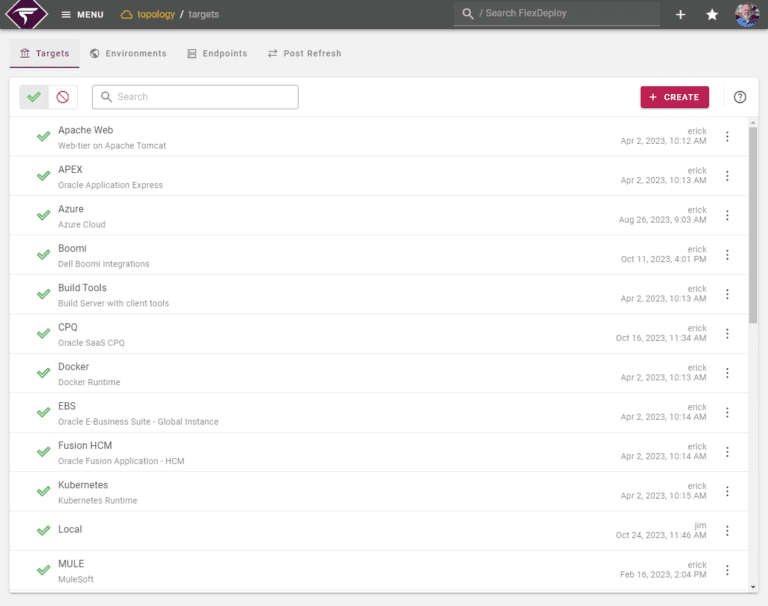Viewport: 768px width, 606px height.
Task: Open the Fusion HCM target
Action: tap(85, 445)
